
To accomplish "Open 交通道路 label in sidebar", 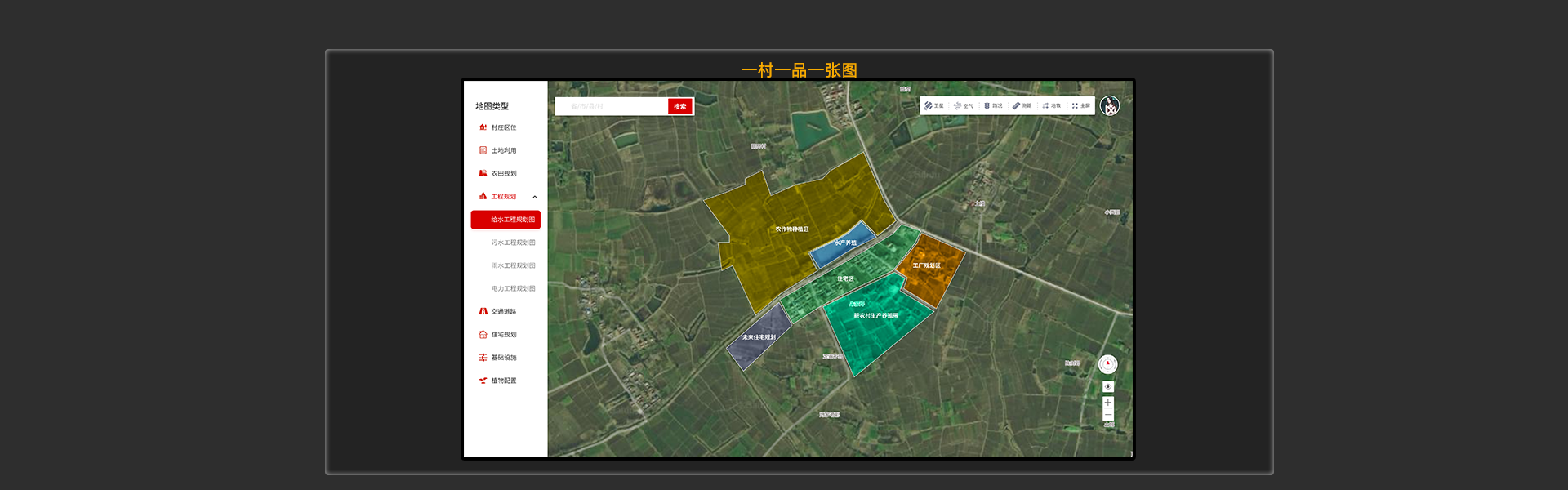I will click(504, 311).
